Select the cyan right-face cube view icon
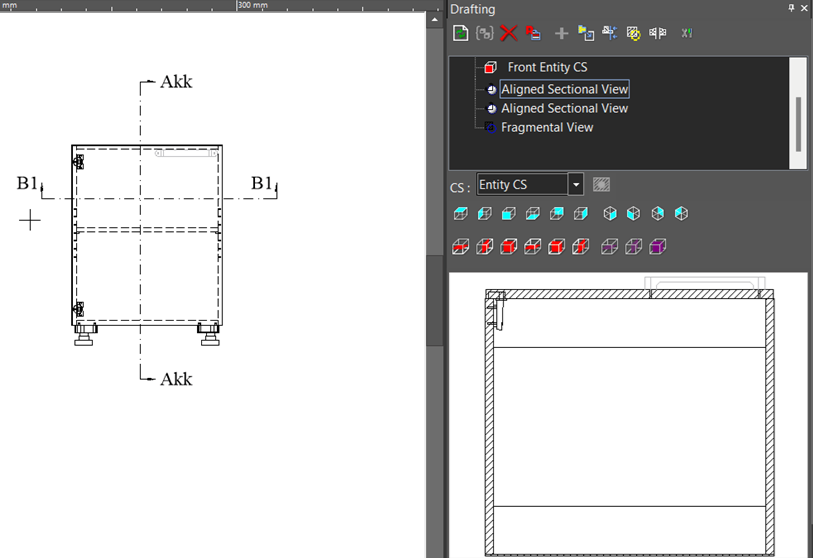Viewport: 813px width, 558px height. click(581, 214)
